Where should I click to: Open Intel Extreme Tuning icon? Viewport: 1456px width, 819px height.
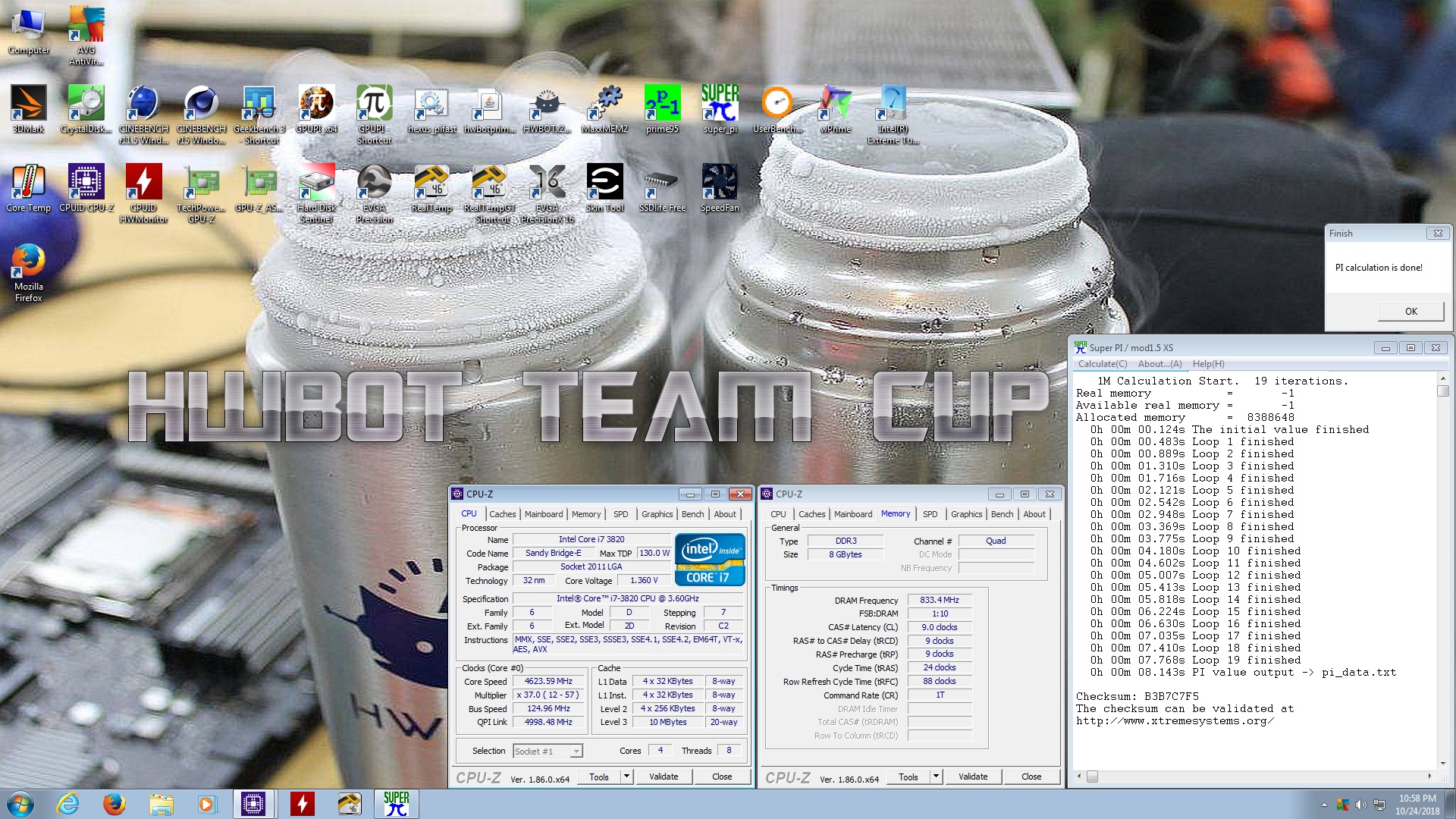click(x=893, y=114)
